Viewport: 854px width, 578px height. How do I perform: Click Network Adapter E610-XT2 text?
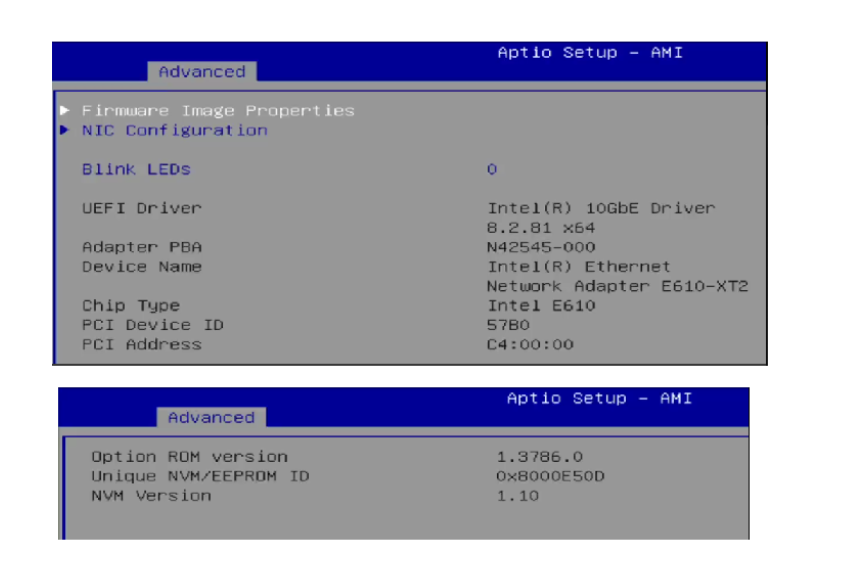coord(617,286)
